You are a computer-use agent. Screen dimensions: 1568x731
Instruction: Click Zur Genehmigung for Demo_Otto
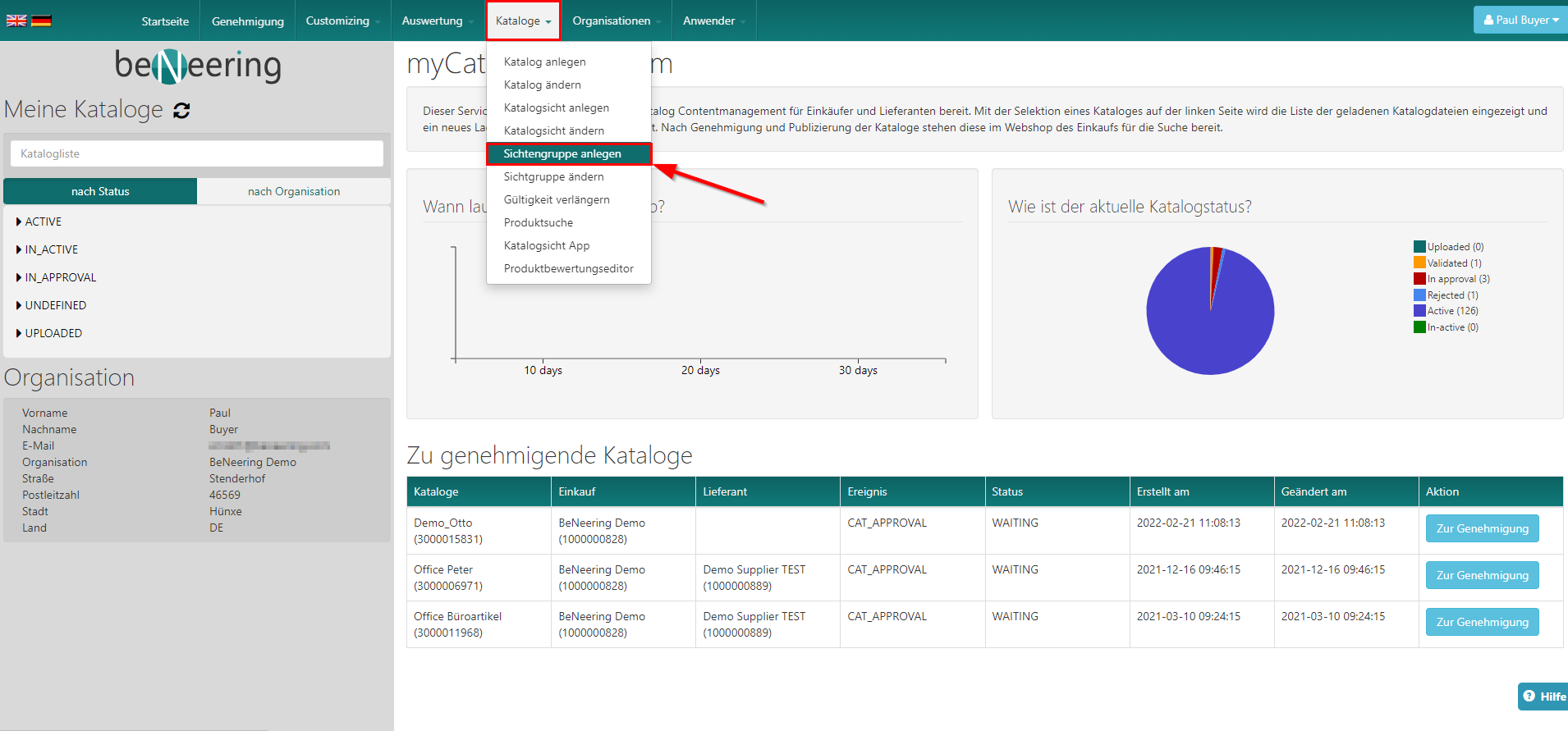point(1482,528)
